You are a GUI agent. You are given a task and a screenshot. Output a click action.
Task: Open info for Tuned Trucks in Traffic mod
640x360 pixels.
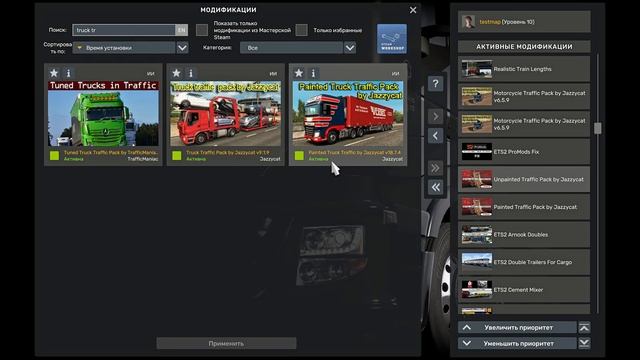click(68, 73)
